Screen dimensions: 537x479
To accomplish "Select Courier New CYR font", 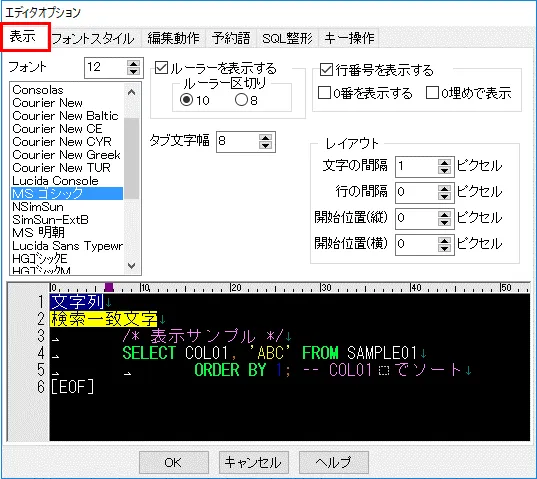I will coord(67,142).
